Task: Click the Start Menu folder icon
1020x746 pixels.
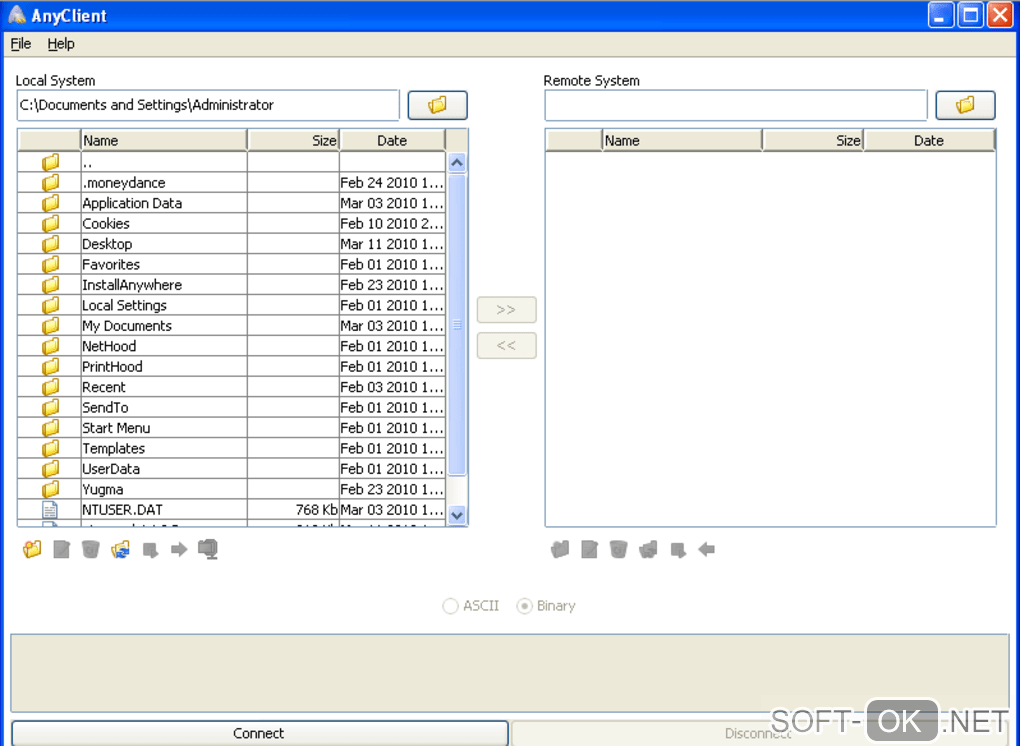Action: click(50, 428)
